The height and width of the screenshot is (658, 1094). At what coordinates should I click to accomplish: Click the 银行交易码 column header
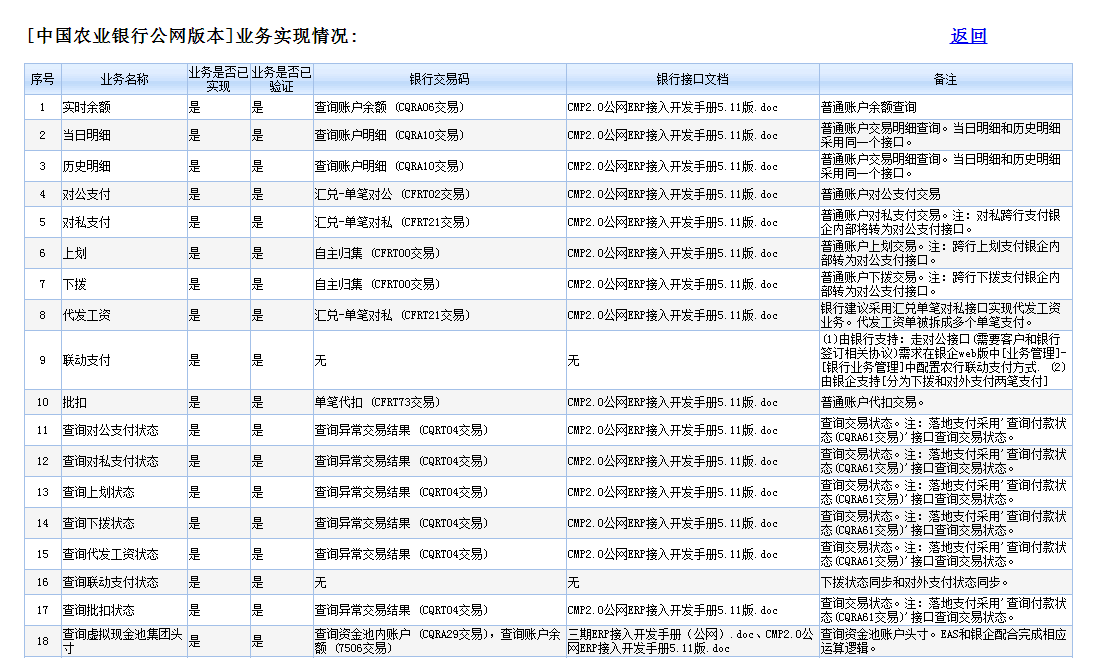tap(439, 79)
